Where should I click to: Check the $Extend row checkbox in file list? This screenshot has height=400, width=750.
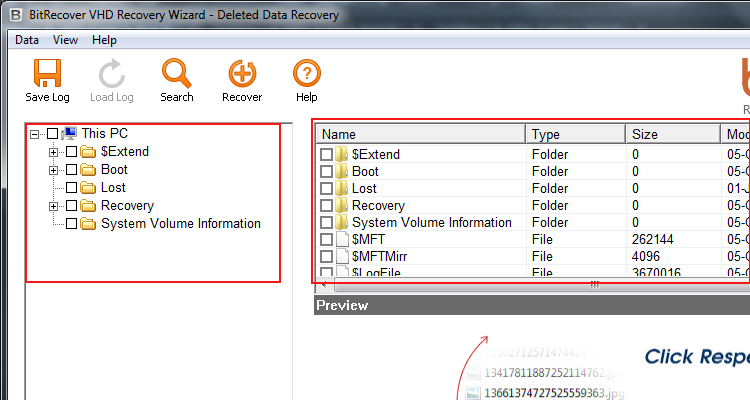tap(326, 154)
